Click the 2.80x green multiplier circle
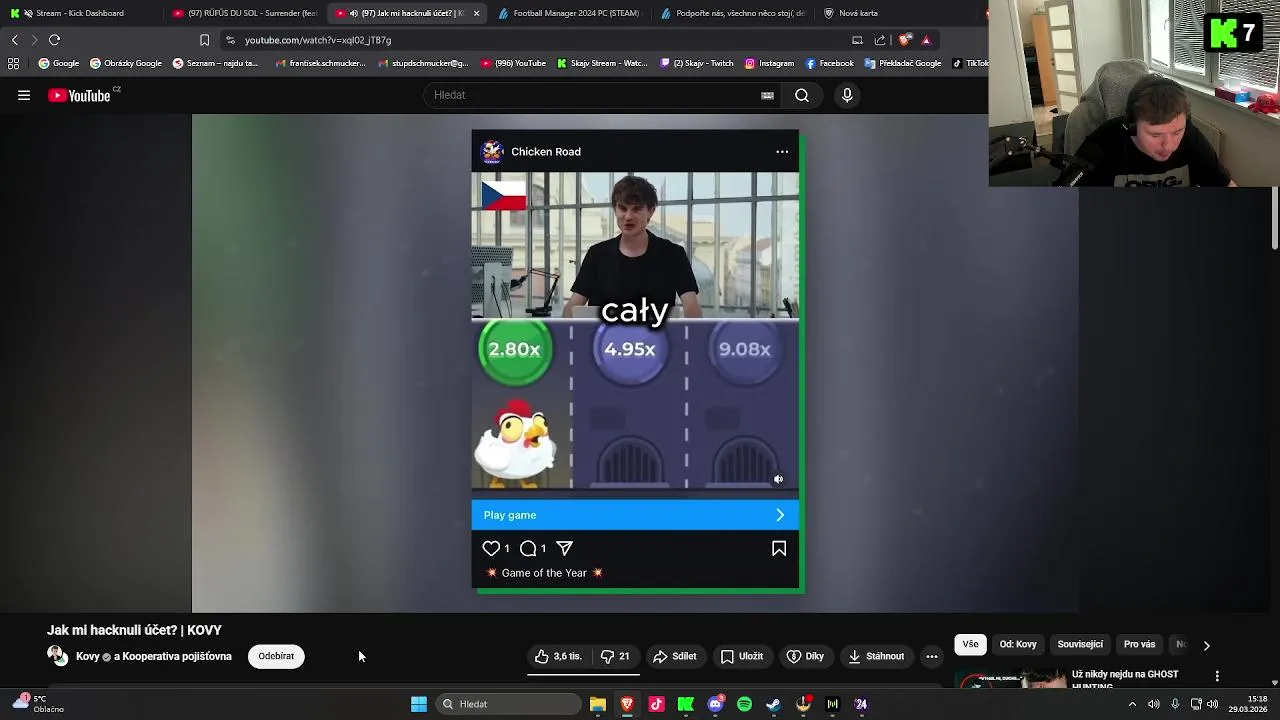This screenshot has height=720, width=1280. (x=515, y=349)
